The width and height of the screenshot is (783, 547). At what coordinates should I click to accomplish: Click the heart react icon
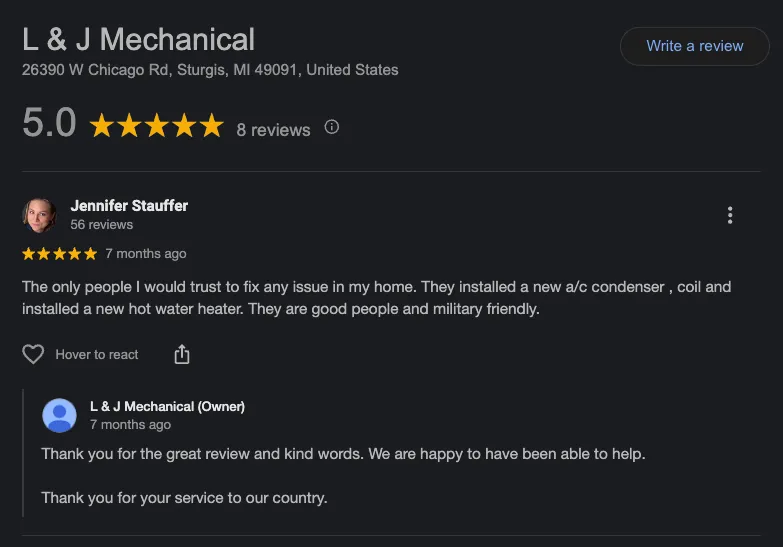pos(33,354)
